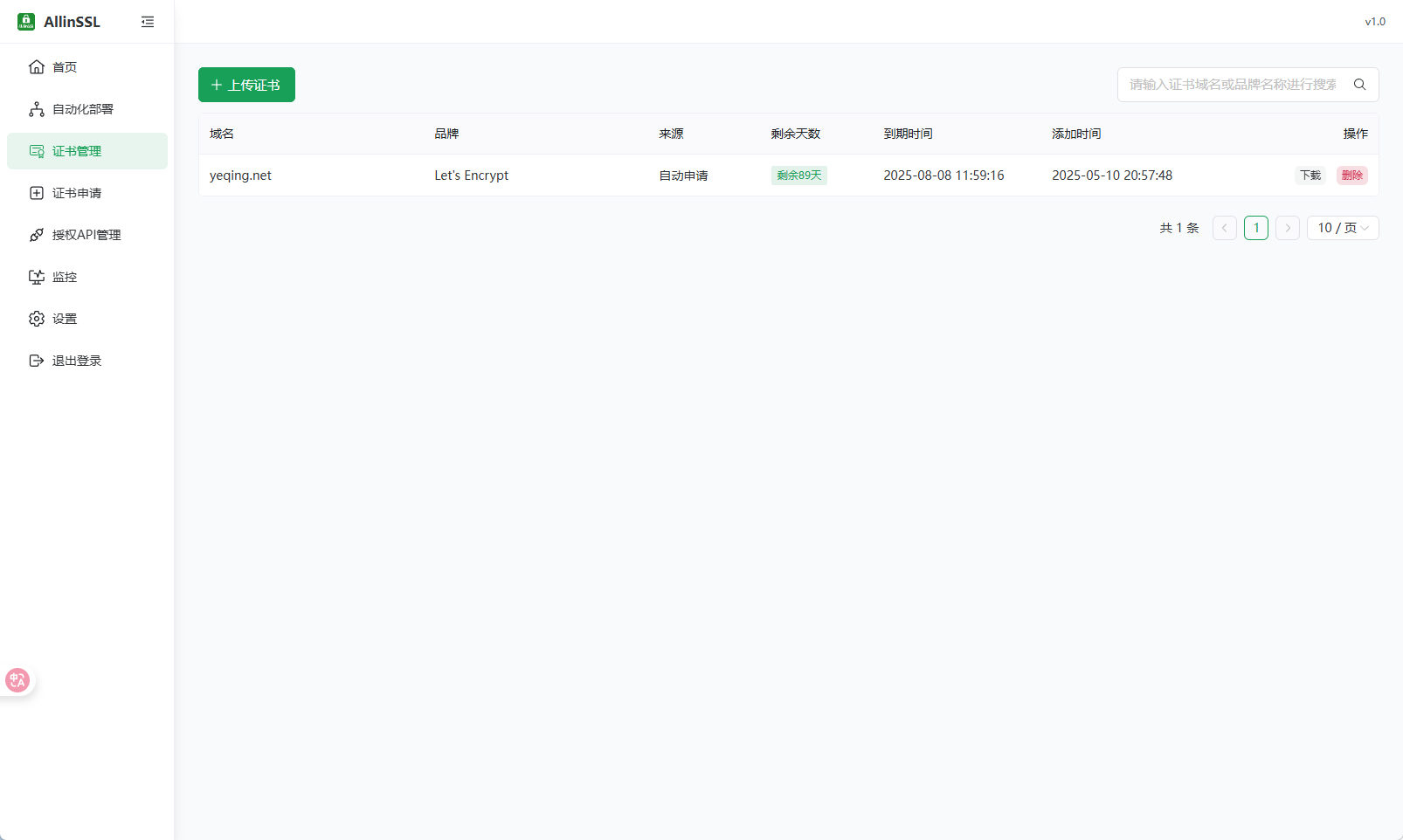Click the AllinSSL logo icon
This screenshot has width=1403, height=840.
26,22
